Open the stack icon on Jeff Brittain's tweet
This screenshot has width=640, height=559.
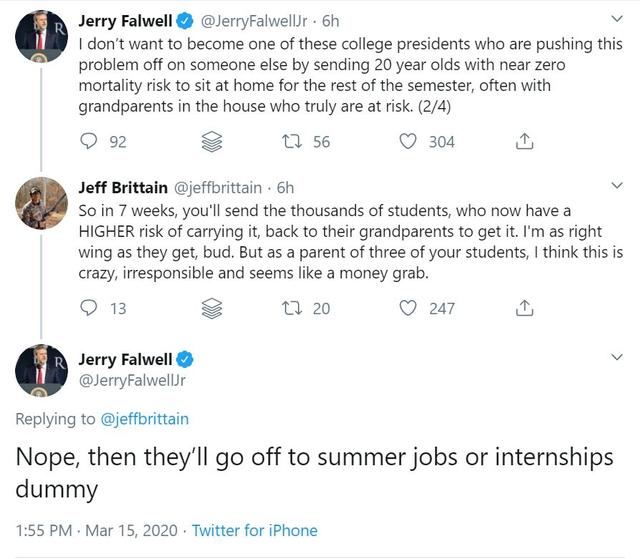[x=210, y=308]
